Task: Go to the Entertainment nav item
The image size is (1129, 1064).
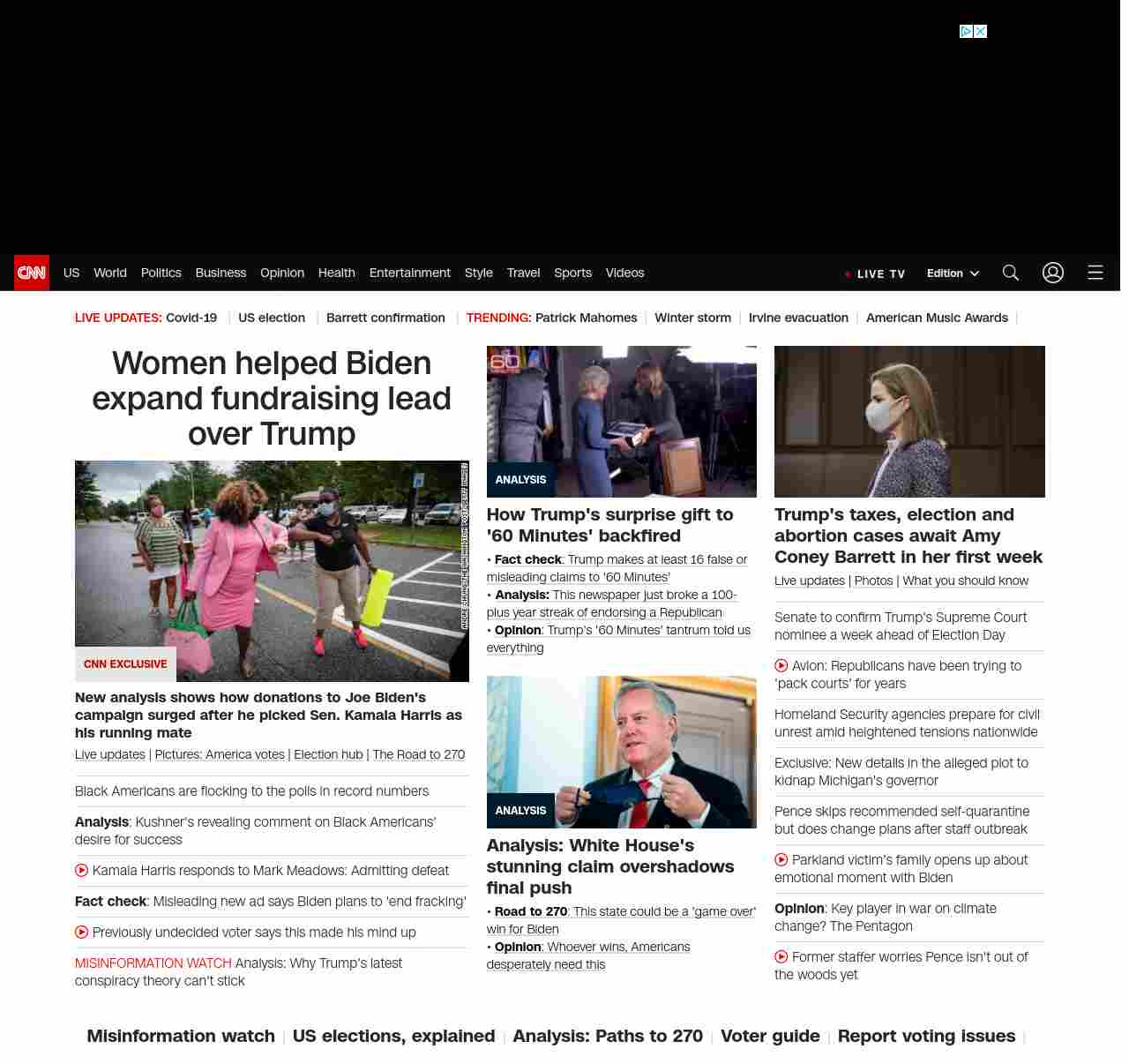Action: (x=409, y=273)
